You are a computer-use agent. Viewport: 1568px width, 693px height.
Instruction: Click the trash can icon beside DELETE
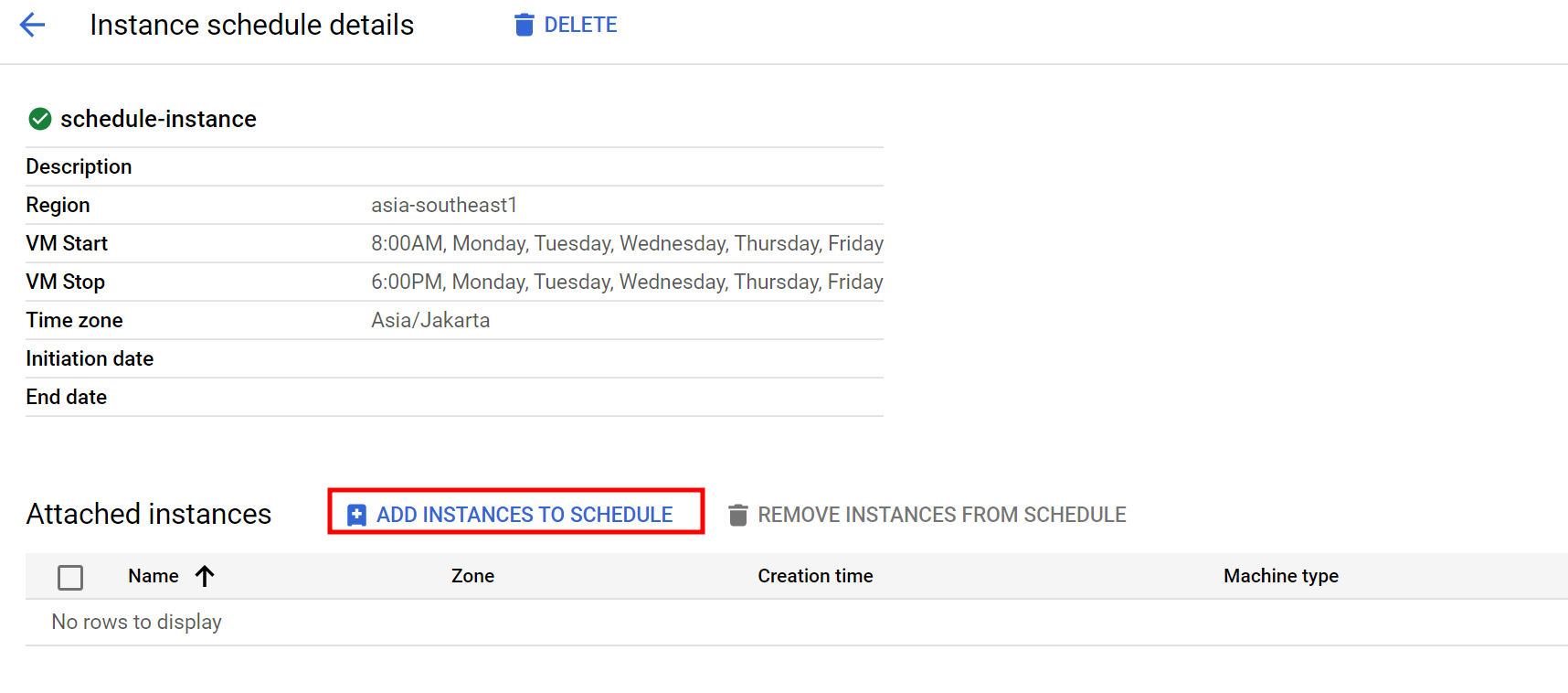coord(524,25)
